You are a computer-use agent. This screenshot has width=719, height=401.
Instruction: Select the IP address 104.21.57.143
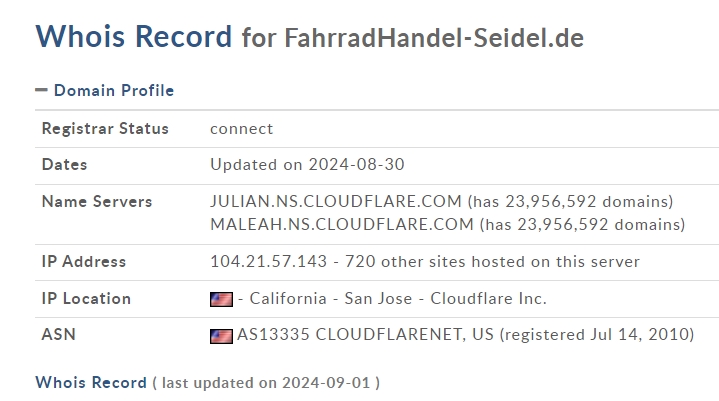pyautogui.click(x=268, y=261)
